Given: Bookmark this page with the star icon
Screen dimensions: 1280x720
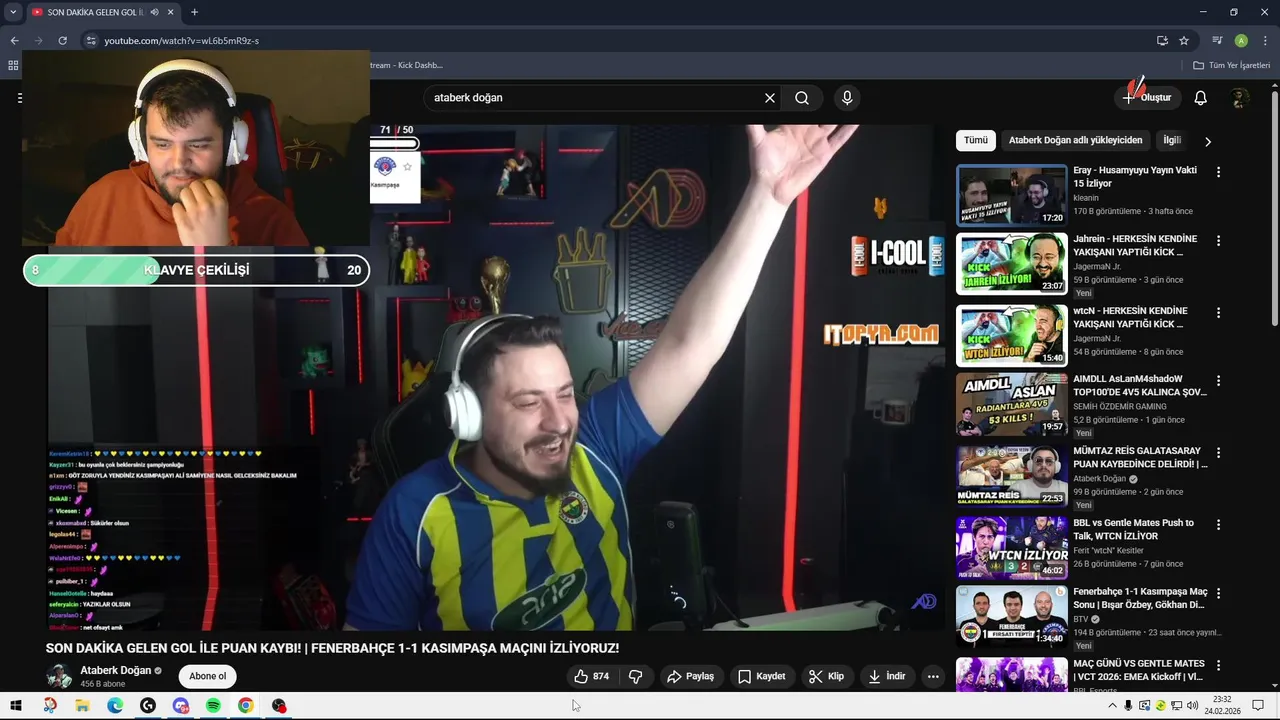Looking at the screenshot, I should coord(1184,41).
